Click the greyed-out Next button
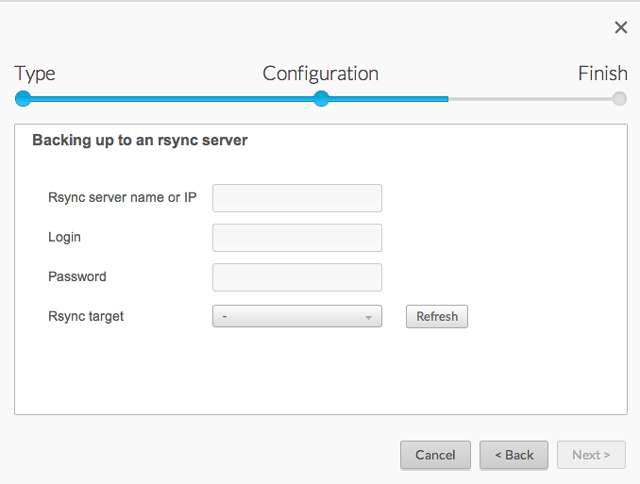640x484 pixels. [x=591, y=455]
